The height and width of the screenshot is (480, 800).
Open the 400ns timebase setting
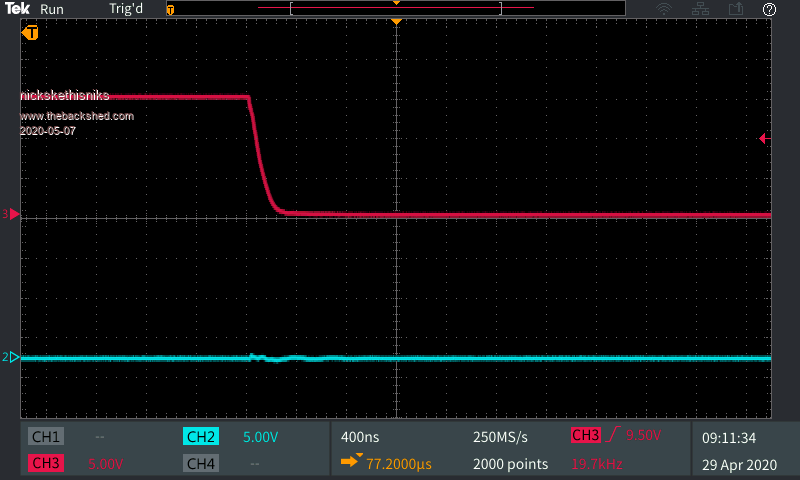point(358,437)
